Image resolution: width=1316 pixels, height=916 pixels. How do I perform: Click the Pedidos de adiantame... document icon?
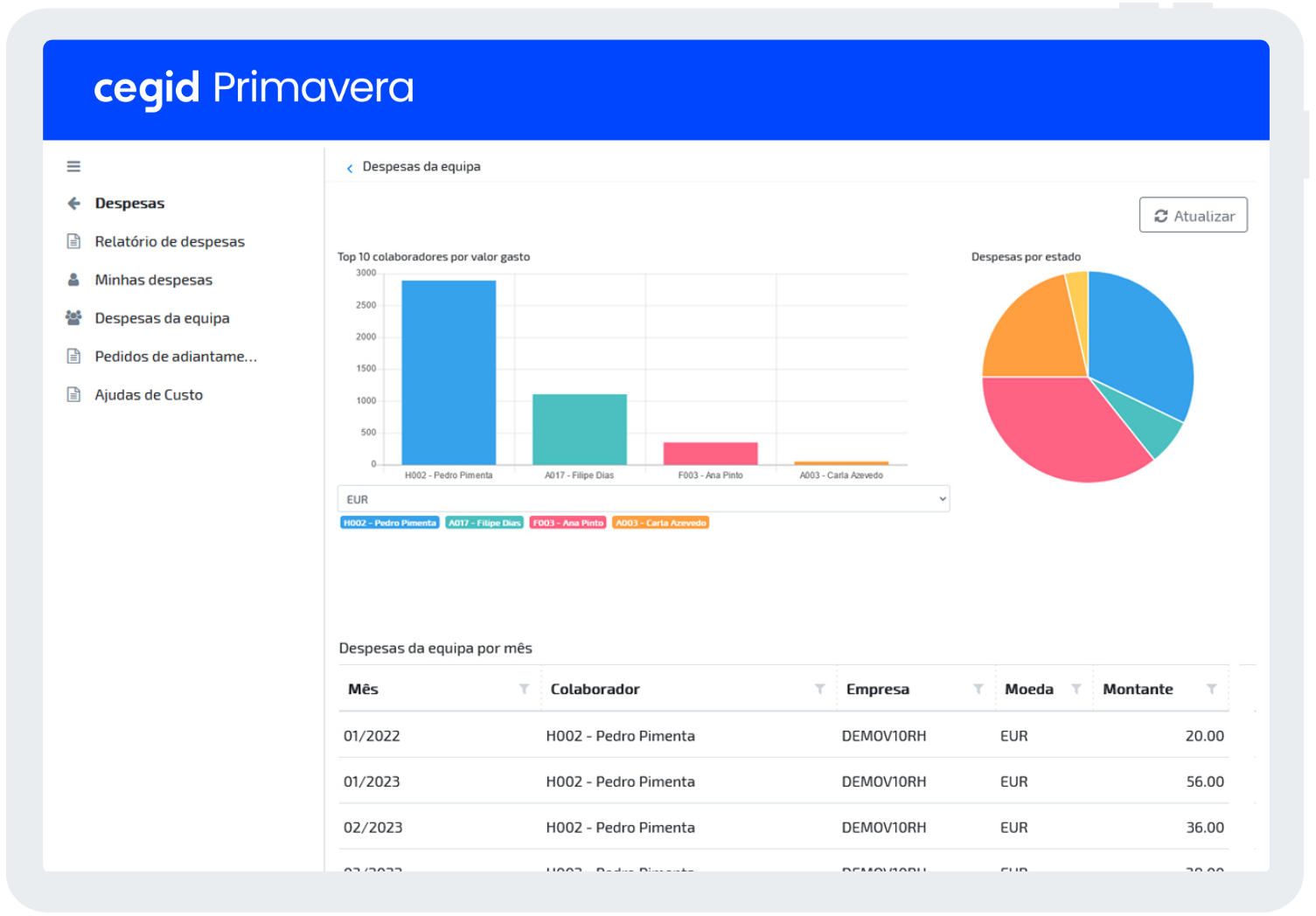pyautogui.click(x=73, y=356)
